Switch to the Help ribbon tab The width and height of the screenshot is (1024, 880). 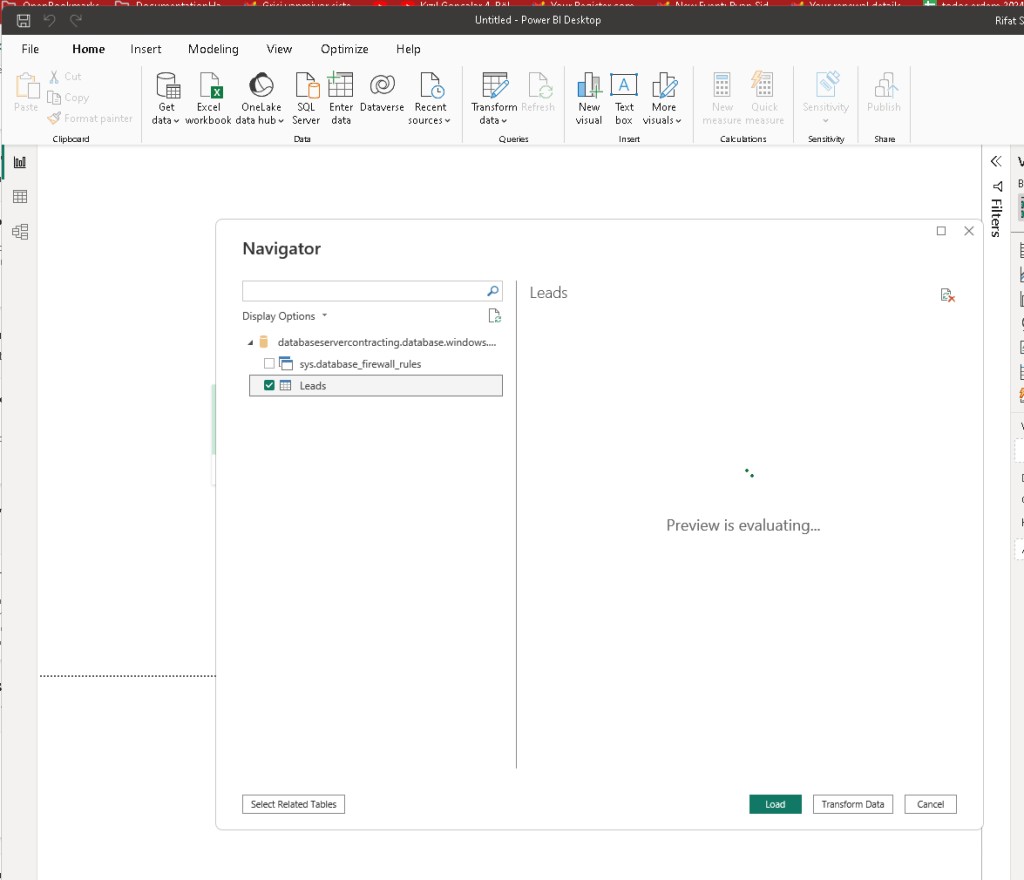click(x=408, y=49)
